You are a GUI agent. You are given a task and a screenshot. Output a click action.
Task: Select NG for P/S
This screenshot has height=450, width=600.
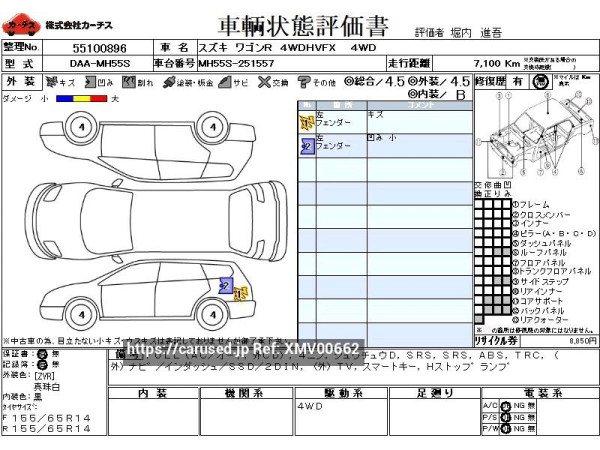pos(519,417)
